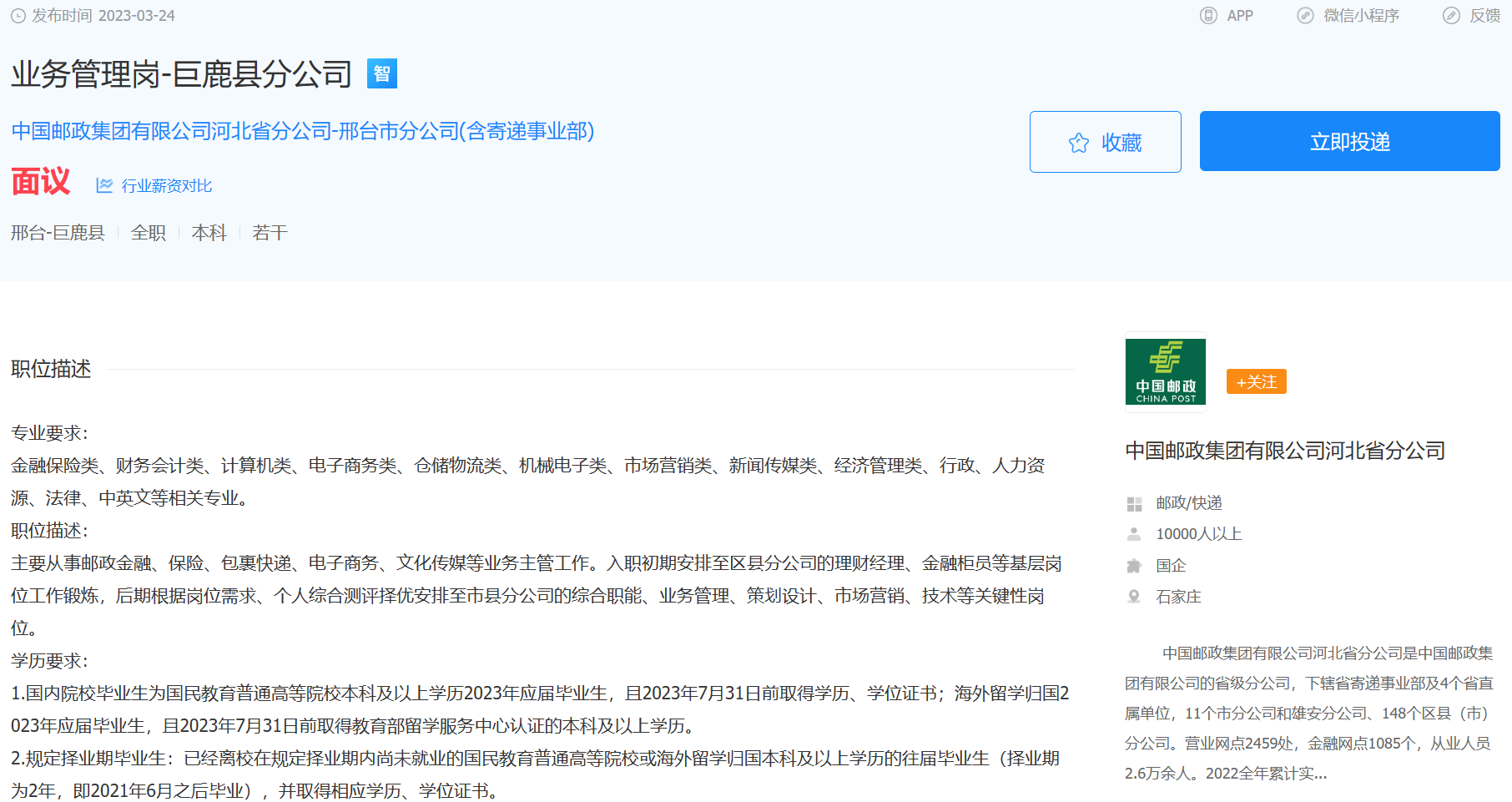Click the salary comparison chart icon

104,185
